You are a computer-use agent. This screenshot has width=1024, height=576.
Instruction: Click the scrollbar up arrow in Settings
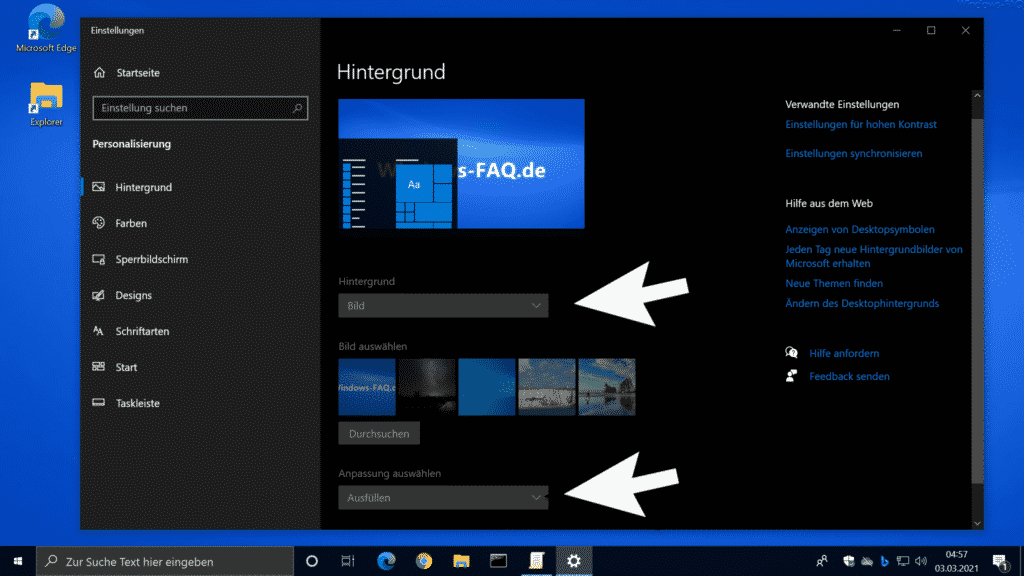(x=977, y=96)
